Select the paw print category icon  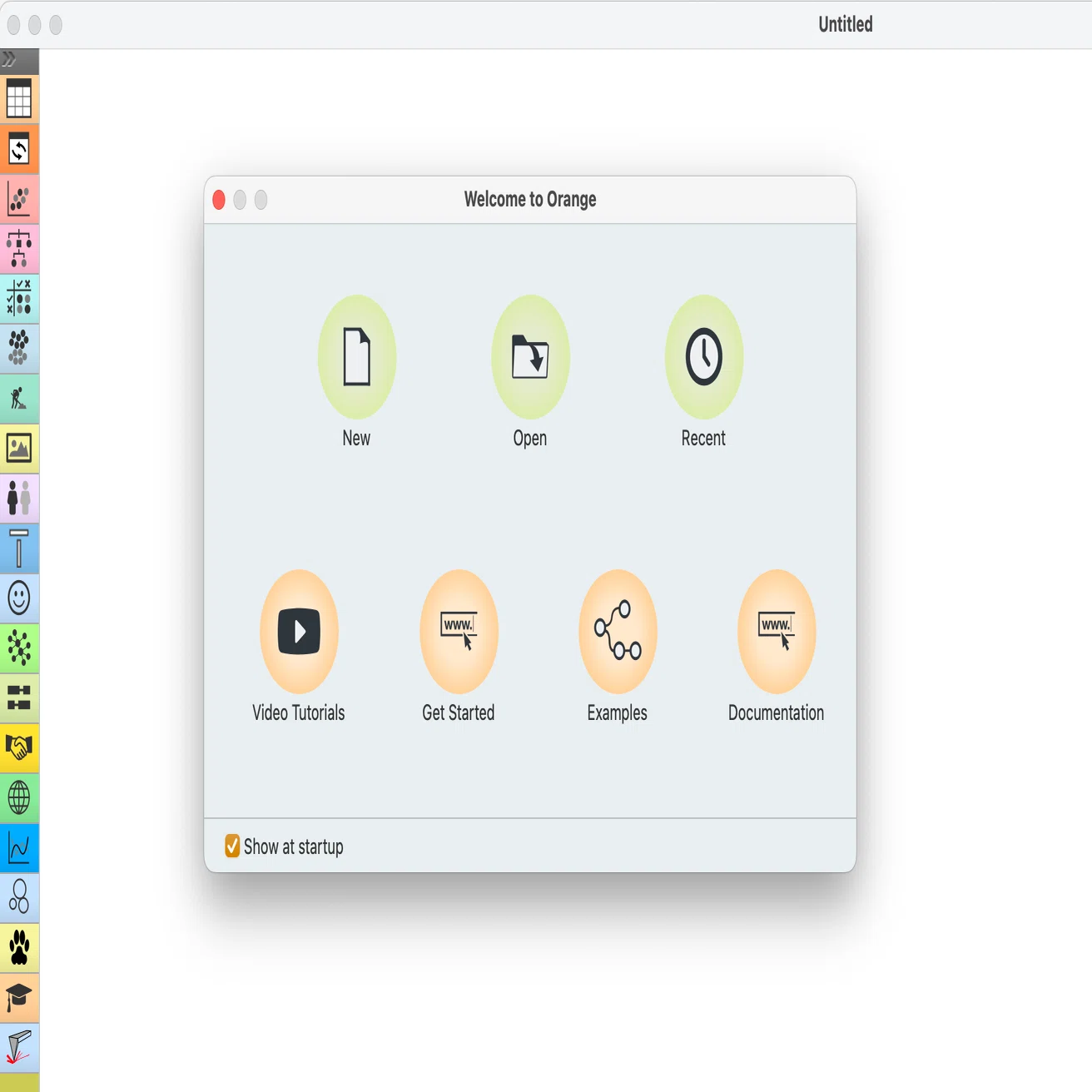[x=19, y=948]
